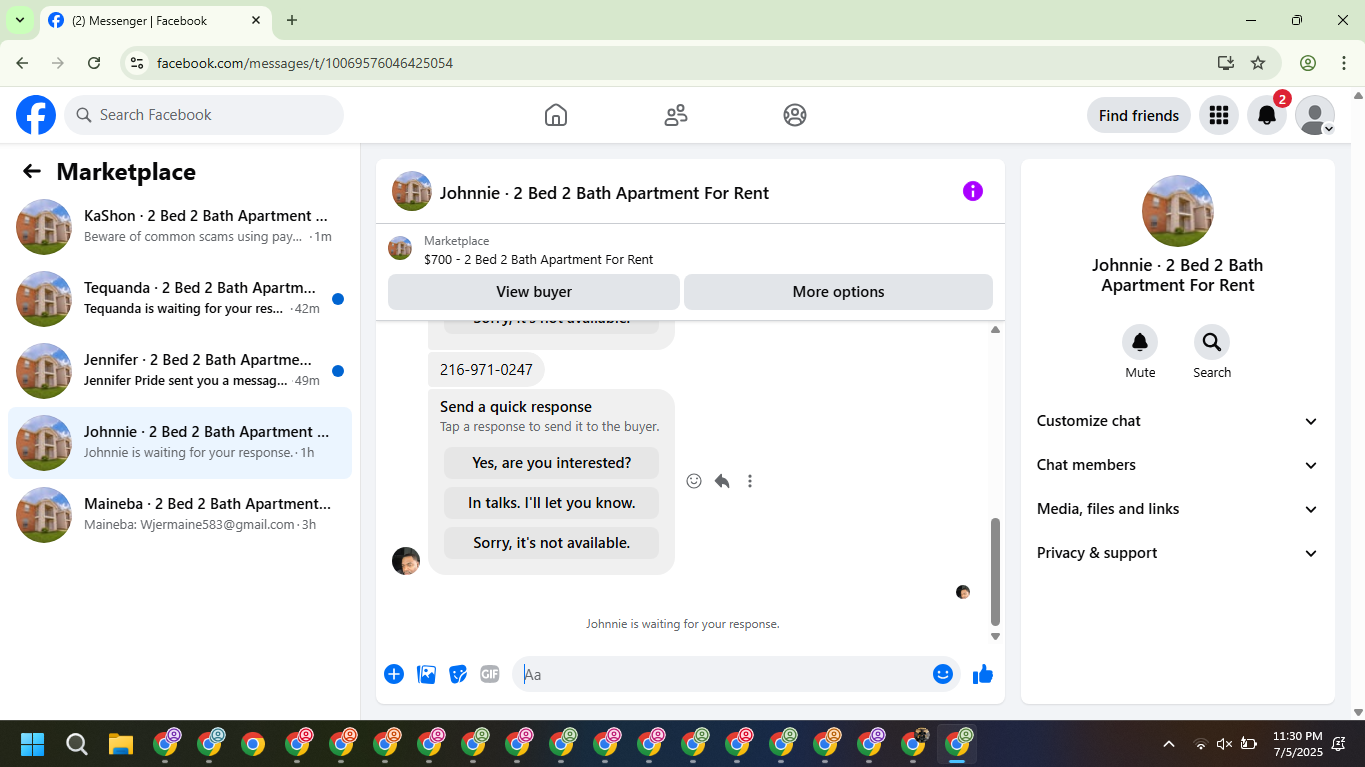Expand the Privacy & support section
The height and width of the screenshot is (767, 1365).
click(1178, 553)
